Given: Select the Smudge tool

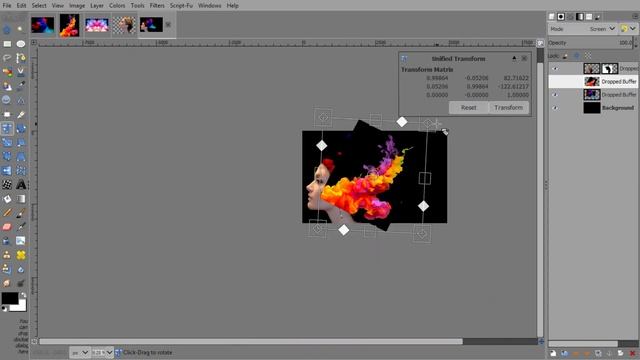Looking at the screenshot, I should 7,283.
